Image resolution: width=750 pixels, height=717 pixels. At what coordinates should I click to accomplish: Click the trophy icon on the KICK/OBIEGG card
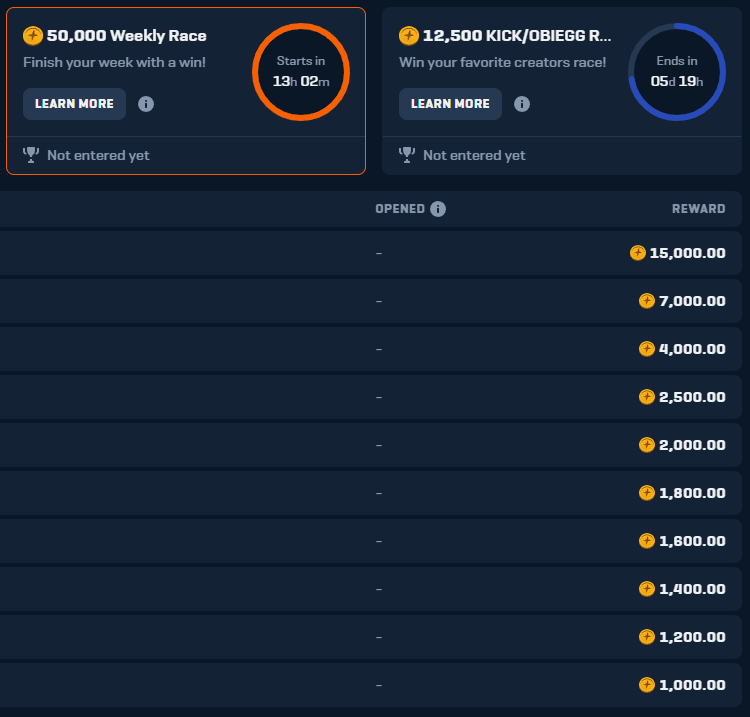[407, 155]
